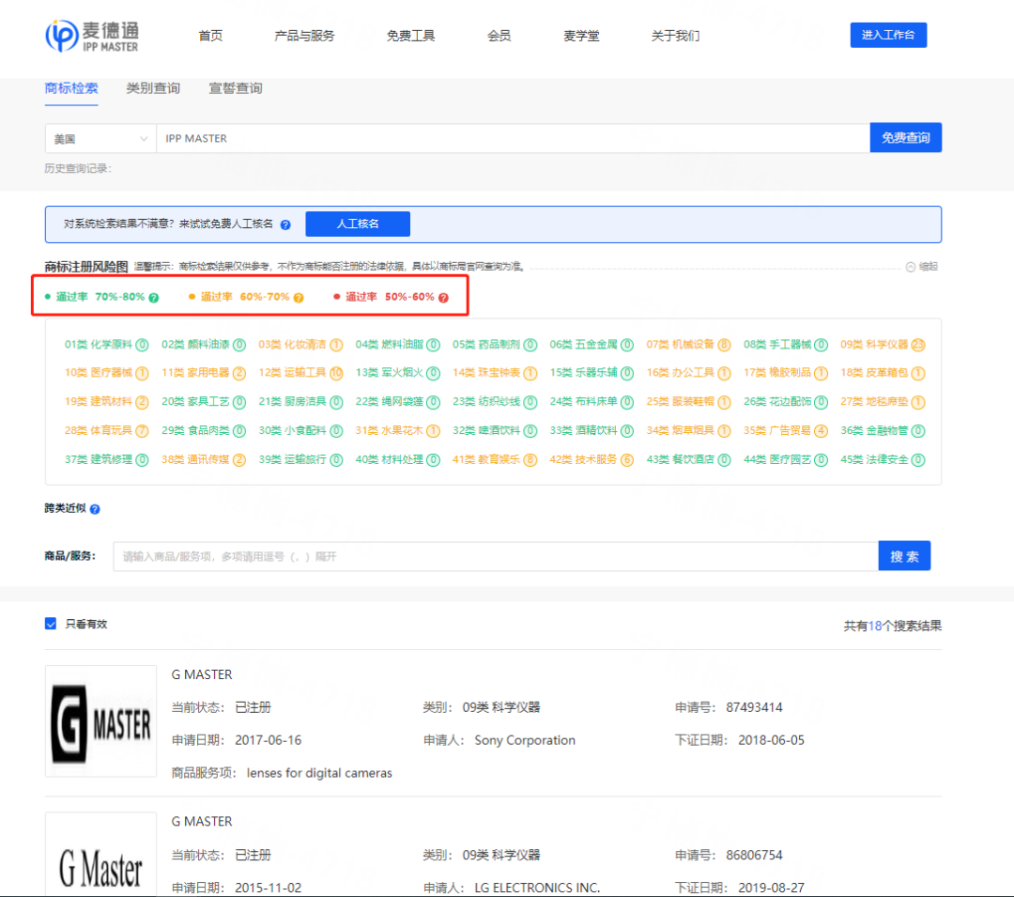Click the 人工核名 button
1014x897 pixels.
358,224
